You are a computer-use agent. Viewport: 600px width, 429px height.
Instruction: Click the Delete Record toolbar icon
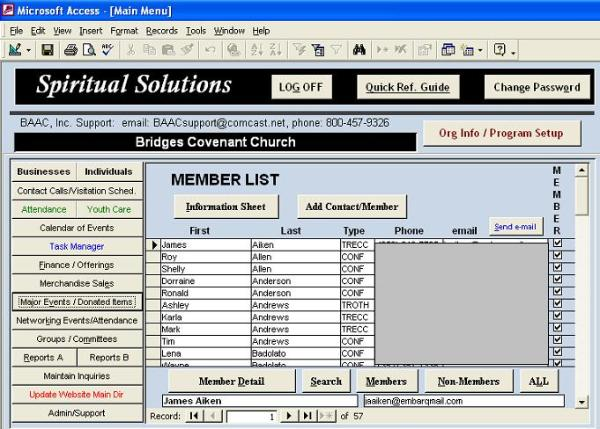(x=401, y=50)
